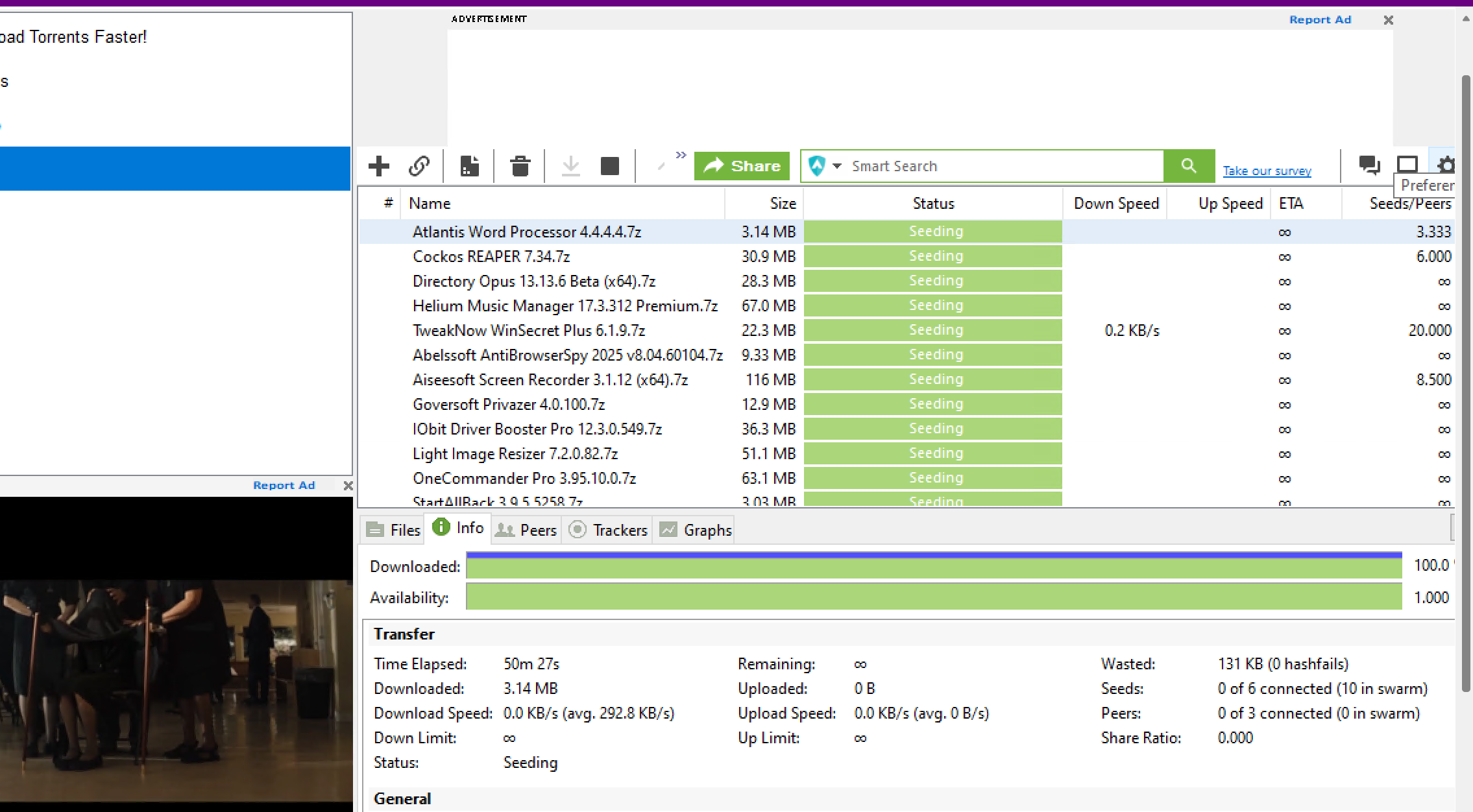The width and height of the screenshot is (1473, 812).
Task: Close the left panel advertisement
Action: 348,486
